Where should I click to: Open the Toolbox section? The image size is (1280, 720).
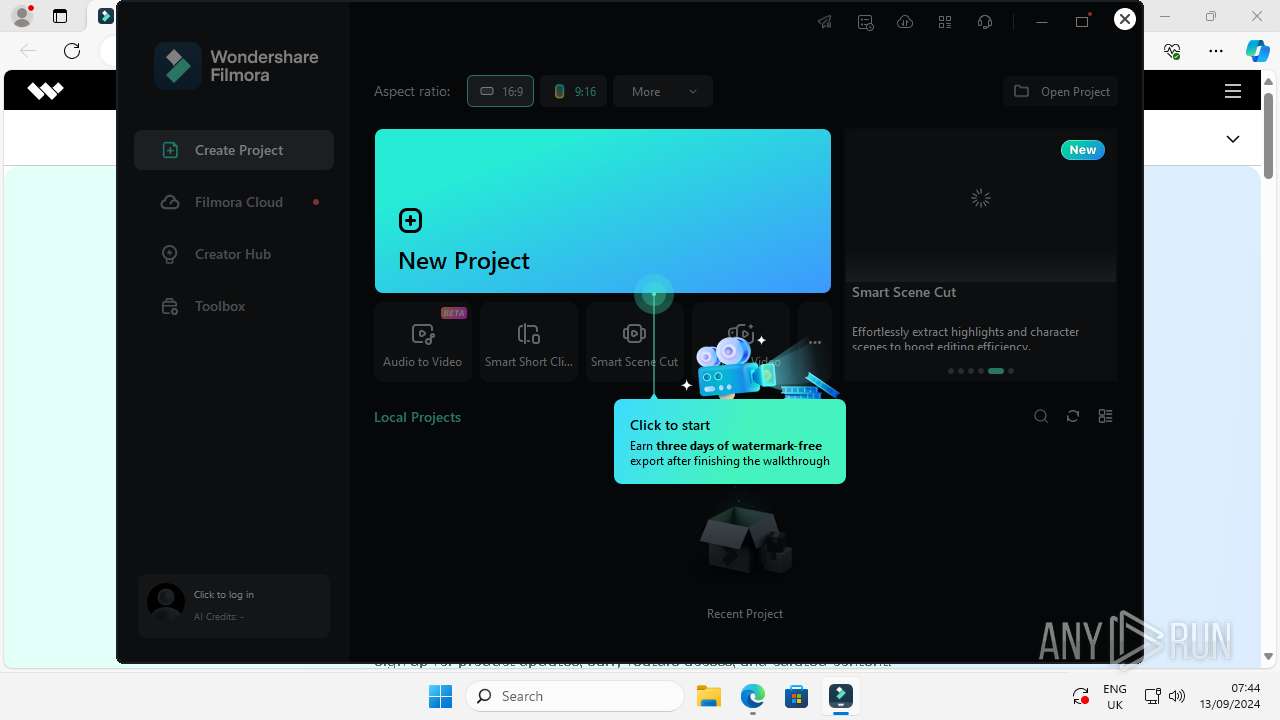tap(234, 306)
